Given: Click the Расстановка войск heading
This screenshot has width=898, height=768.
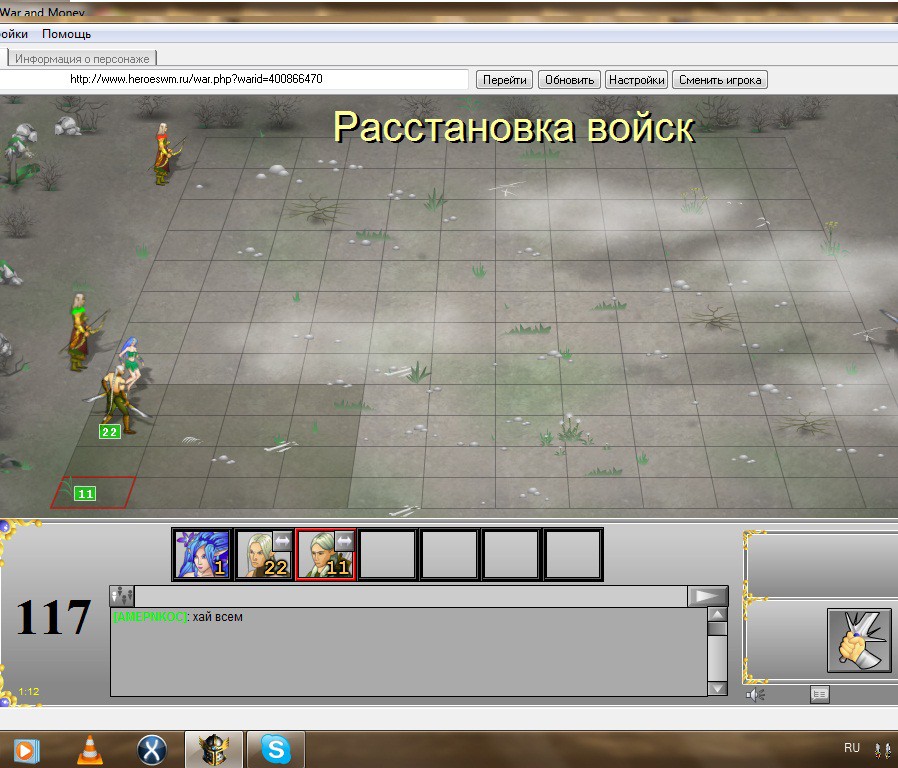Looking at the screenshot, I should click(514, 127).
